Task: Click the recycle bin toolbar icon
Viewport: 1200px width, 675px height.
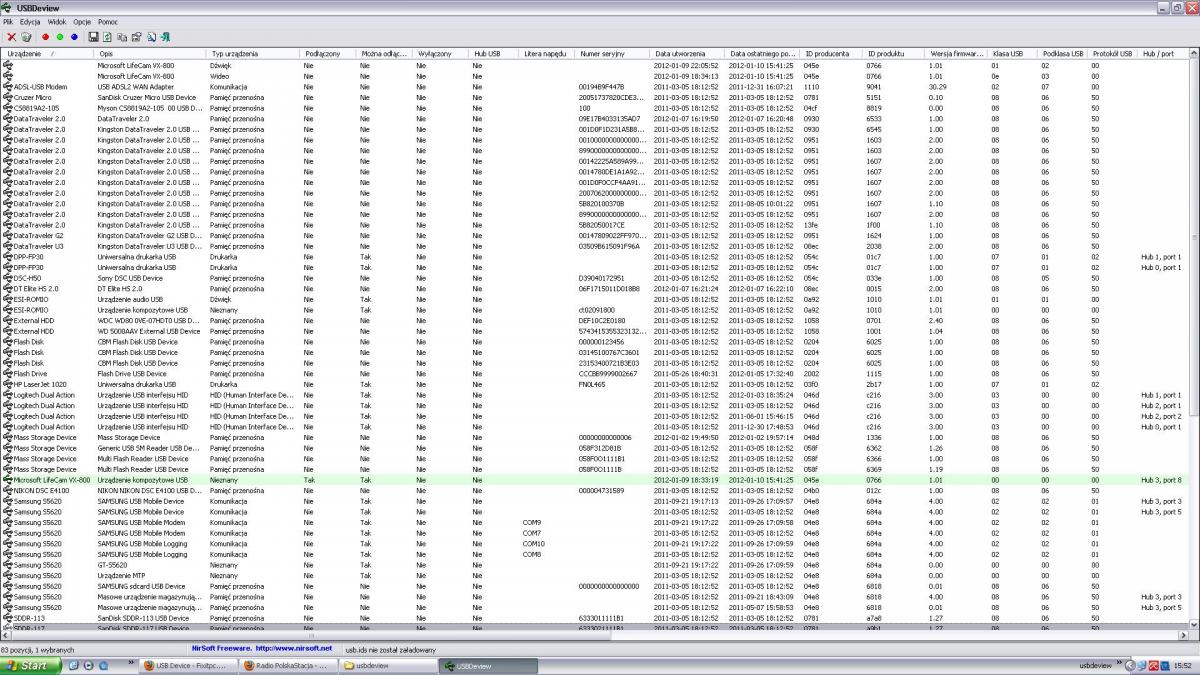Action: tap(26, 37)
